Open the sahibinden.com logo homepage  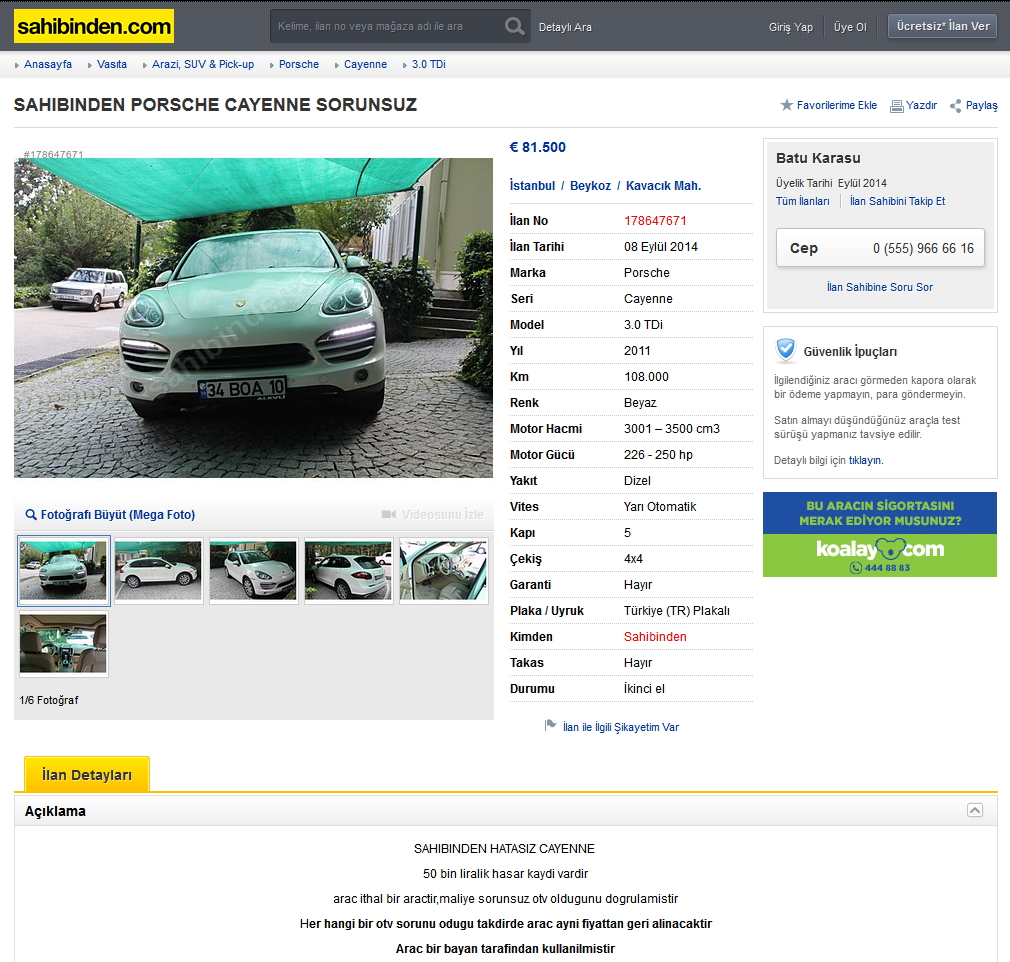94,26
